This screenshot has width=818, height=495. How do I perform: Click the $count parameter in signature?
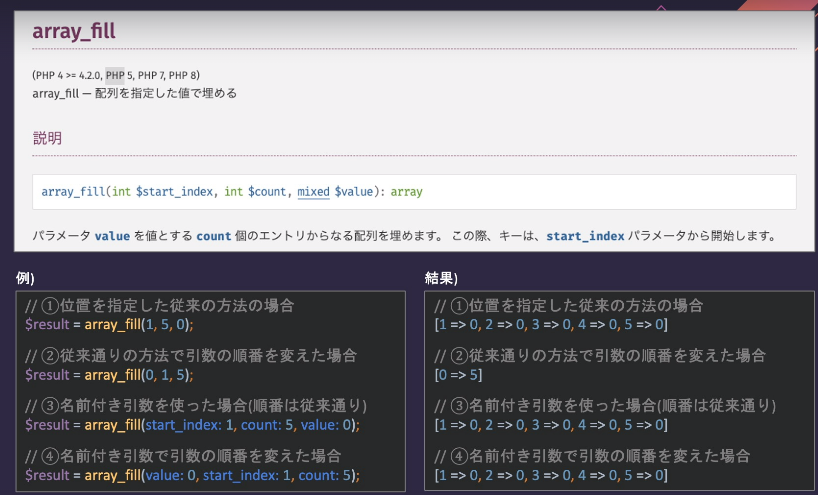pos(267,192)
